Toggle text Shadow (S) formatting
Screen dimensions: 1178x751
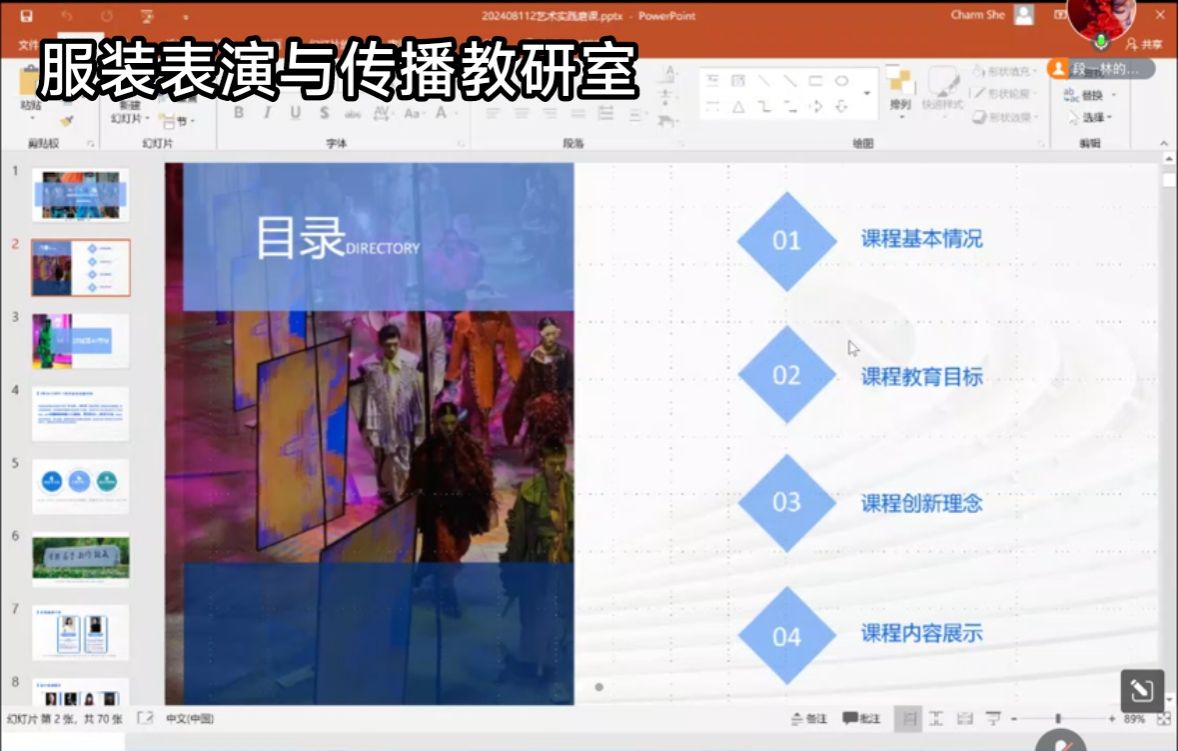(x=324, y=113)
